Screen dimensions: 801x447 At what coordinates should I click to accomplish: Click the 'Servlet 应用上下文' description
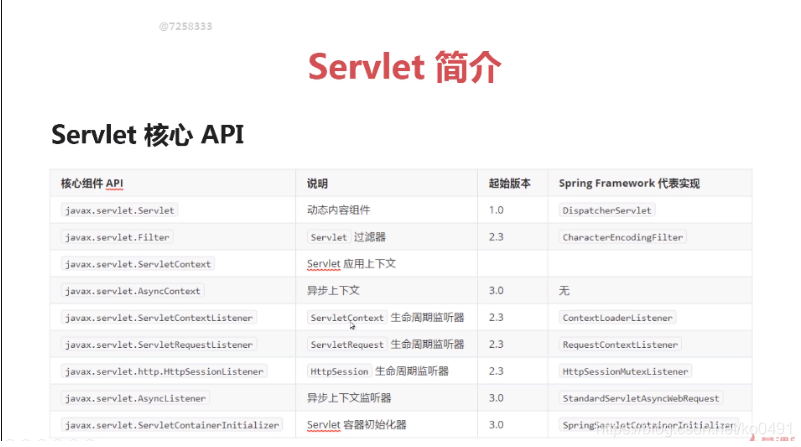click(351, 264)
